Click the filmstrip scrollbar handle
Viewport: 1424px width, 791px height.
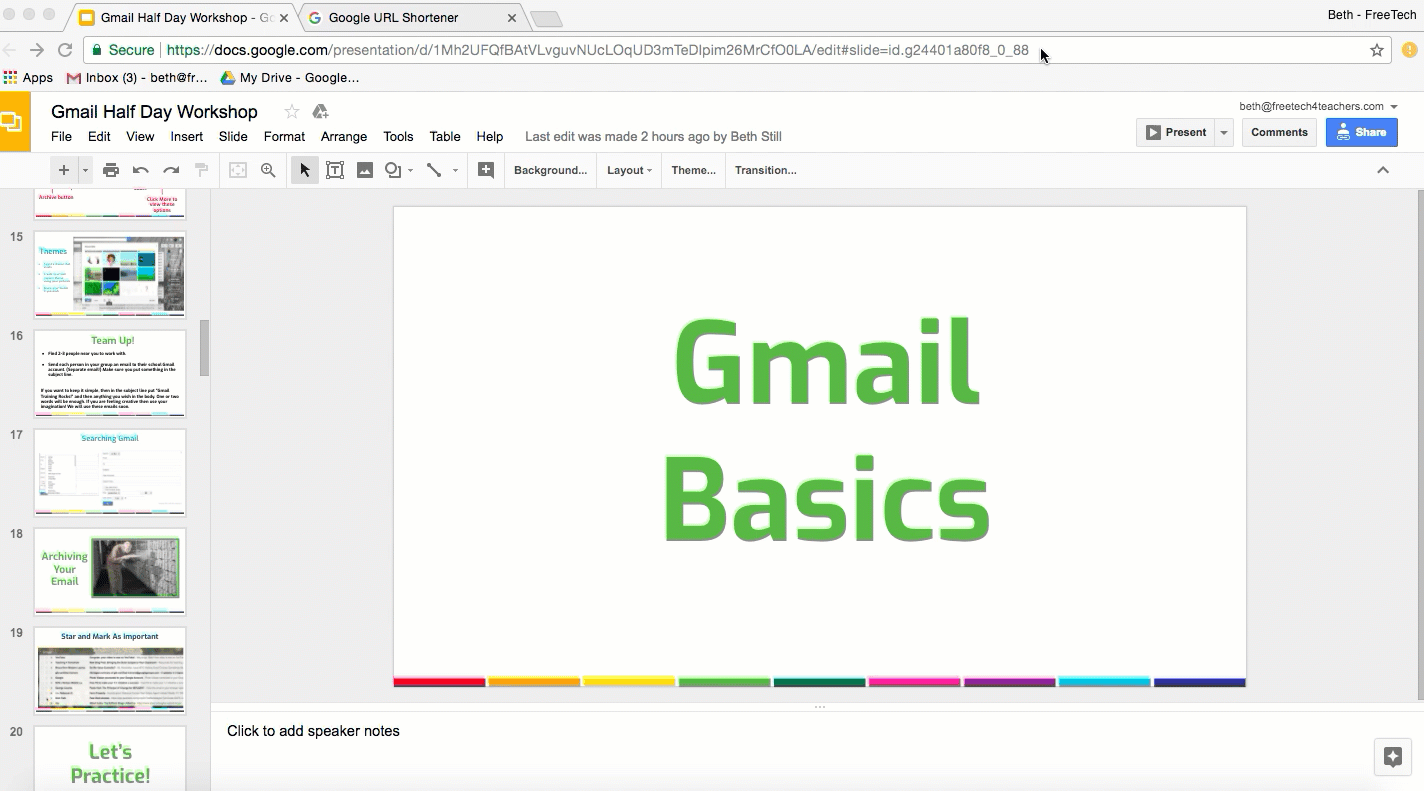point(205,348)
